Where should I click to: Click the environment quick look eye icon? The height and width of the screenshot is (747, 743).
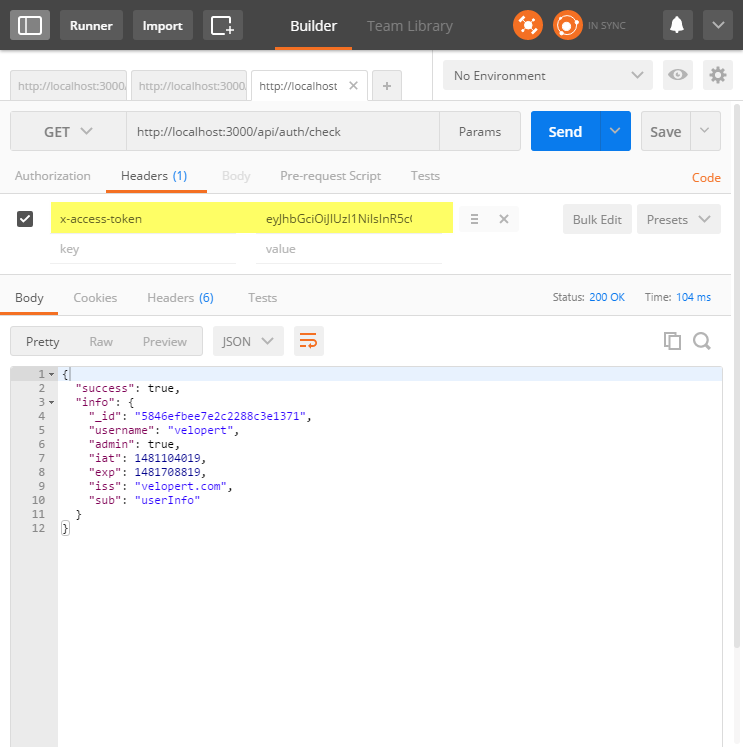[679, 75]
